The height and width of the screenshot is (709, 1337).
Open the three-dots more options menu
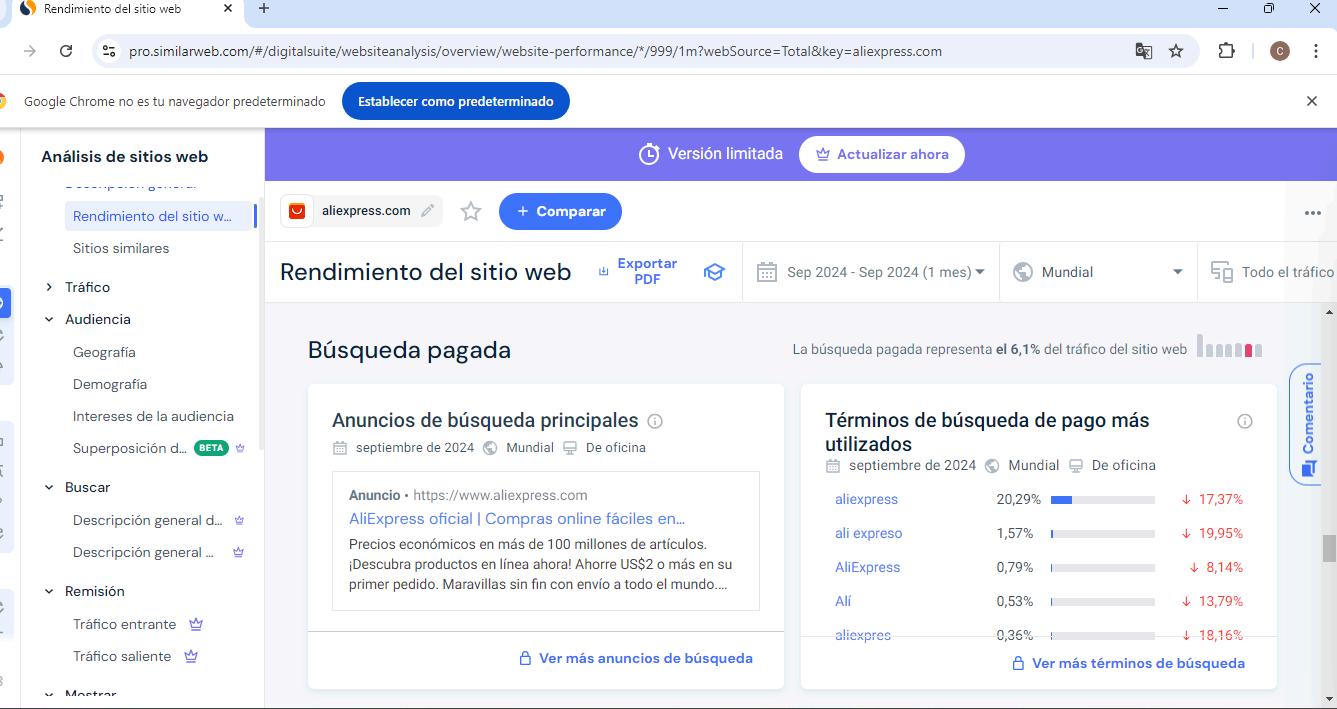point(1312,212)
